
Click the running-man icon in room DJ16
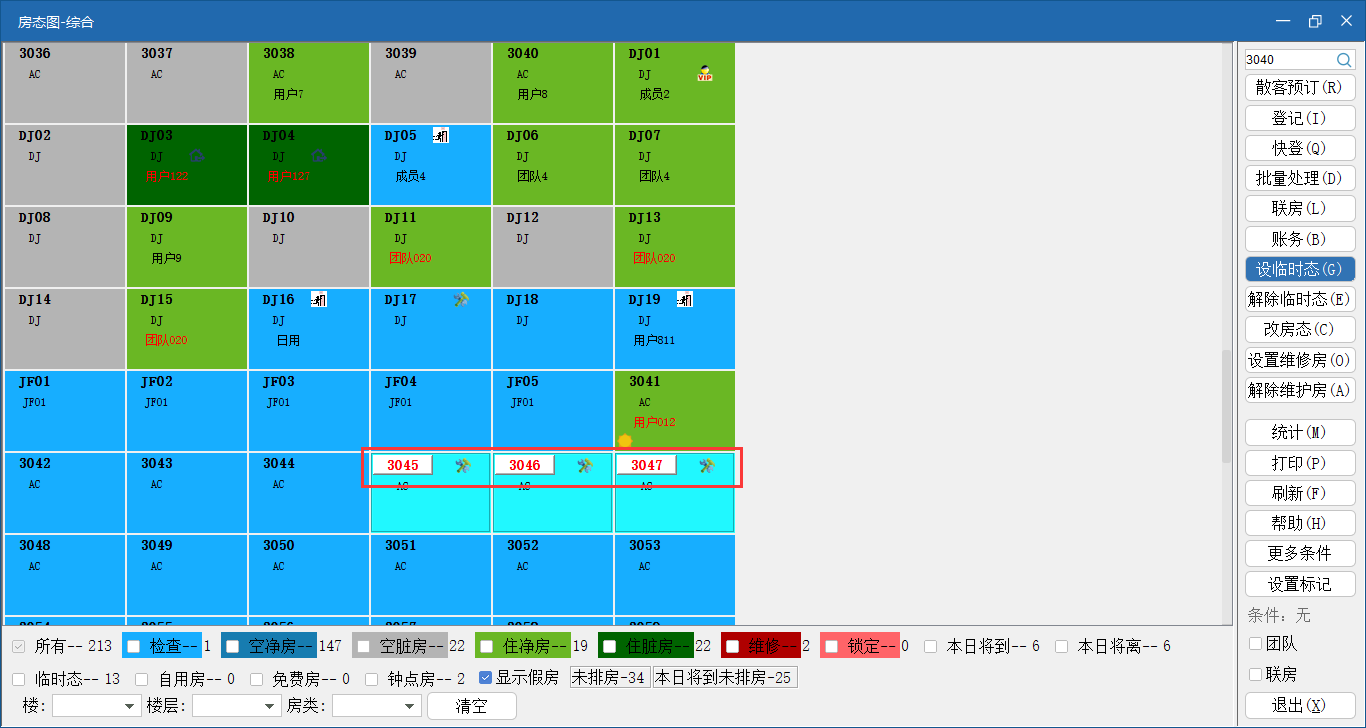pos(319,299)
